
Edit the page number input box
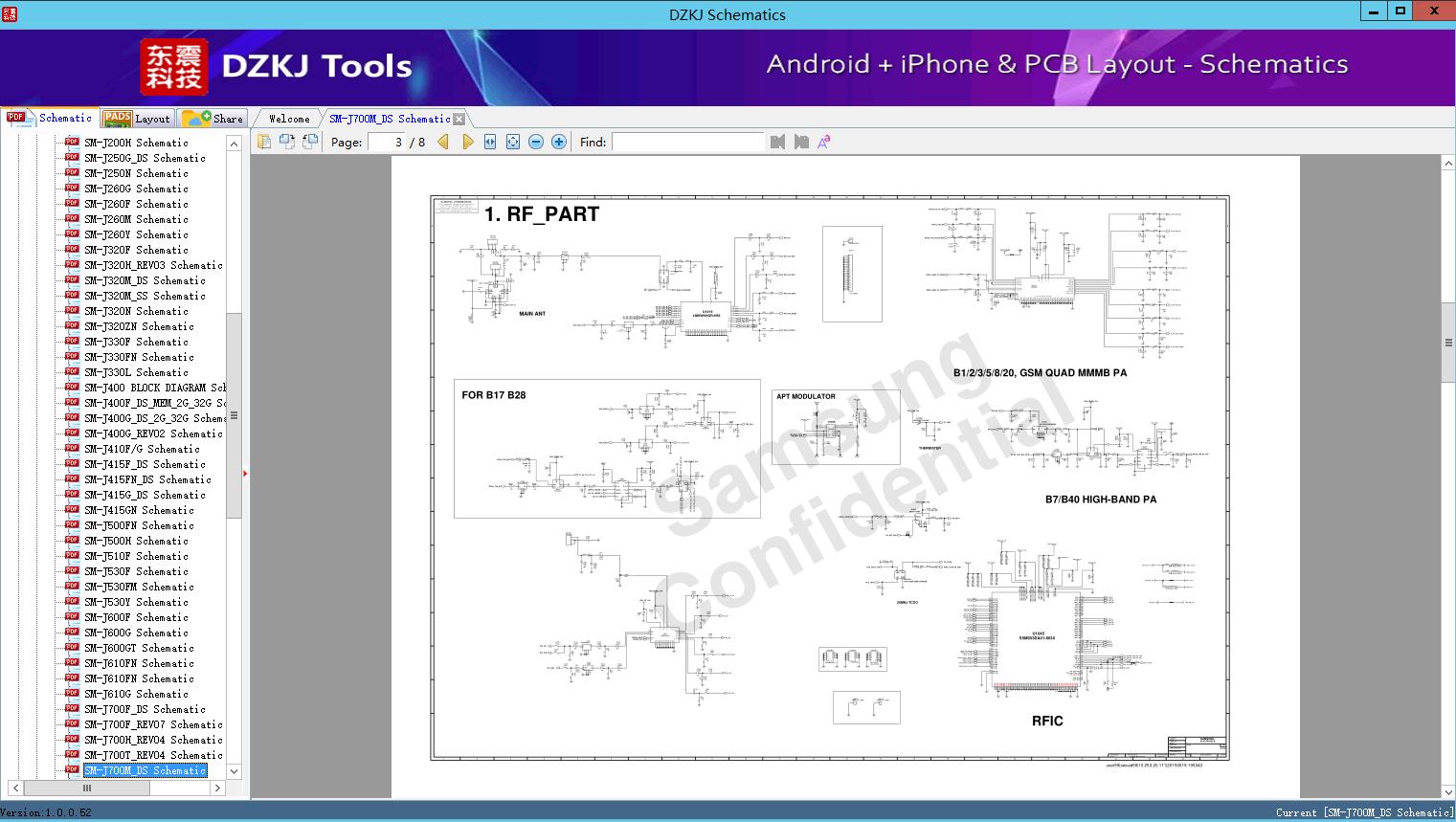click(x=391, y=142)
